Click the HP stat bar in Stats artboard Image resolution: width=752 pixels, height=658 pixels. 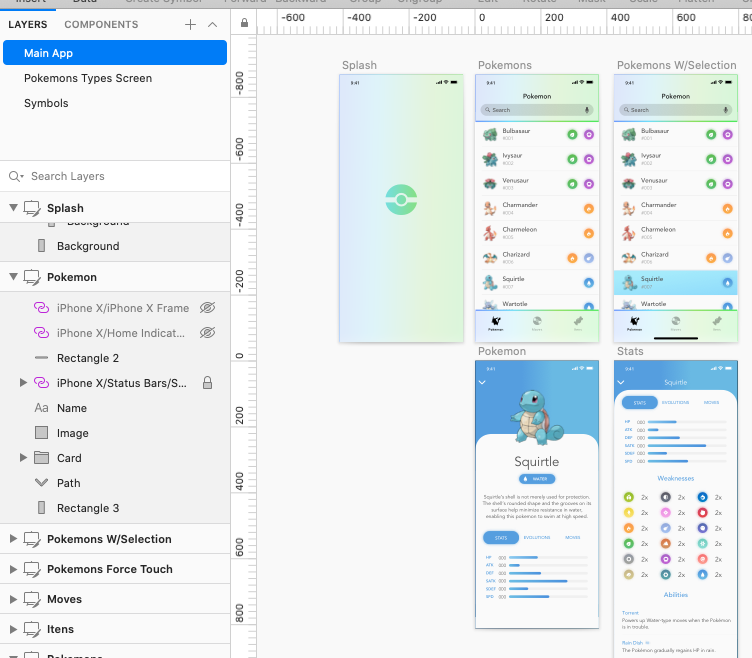click(687, 422)
